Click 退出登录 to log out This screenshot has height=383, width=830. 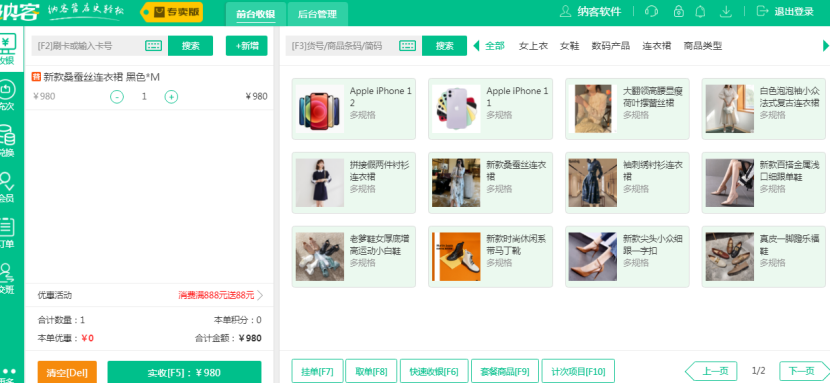(x=786, y=11)
